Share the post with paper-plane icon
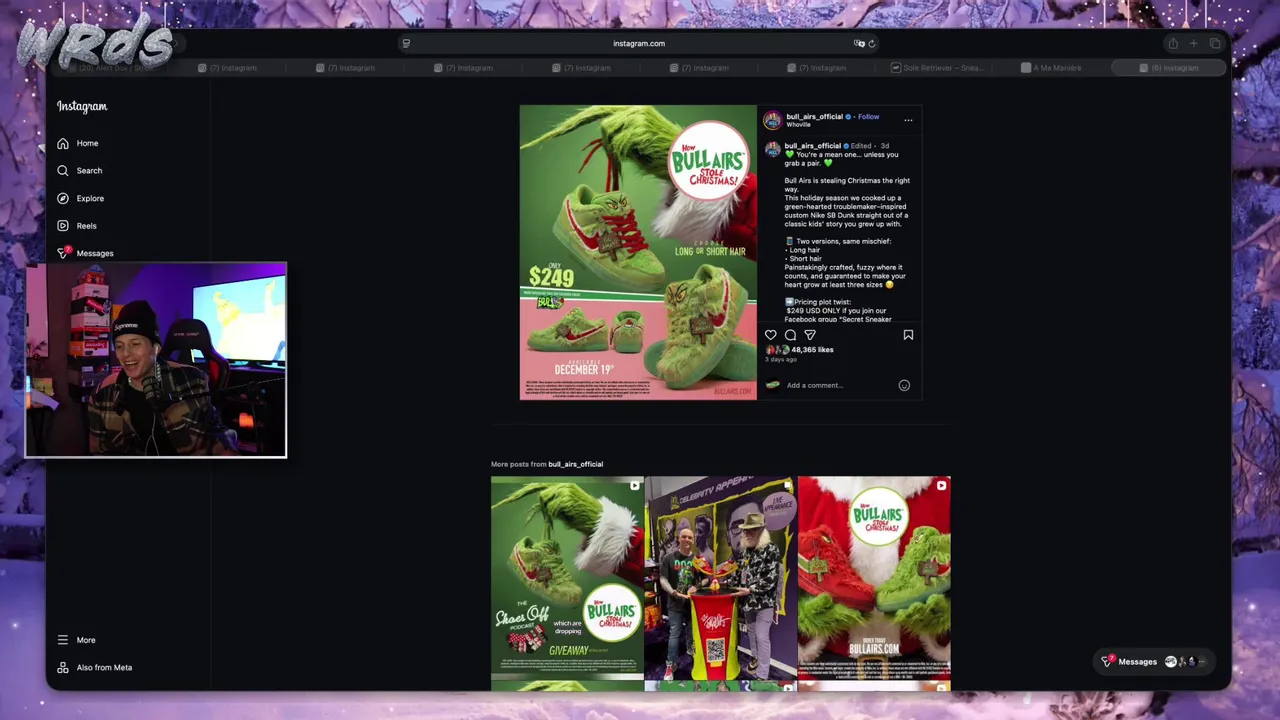1280x720 pixels. pos(810,335)
